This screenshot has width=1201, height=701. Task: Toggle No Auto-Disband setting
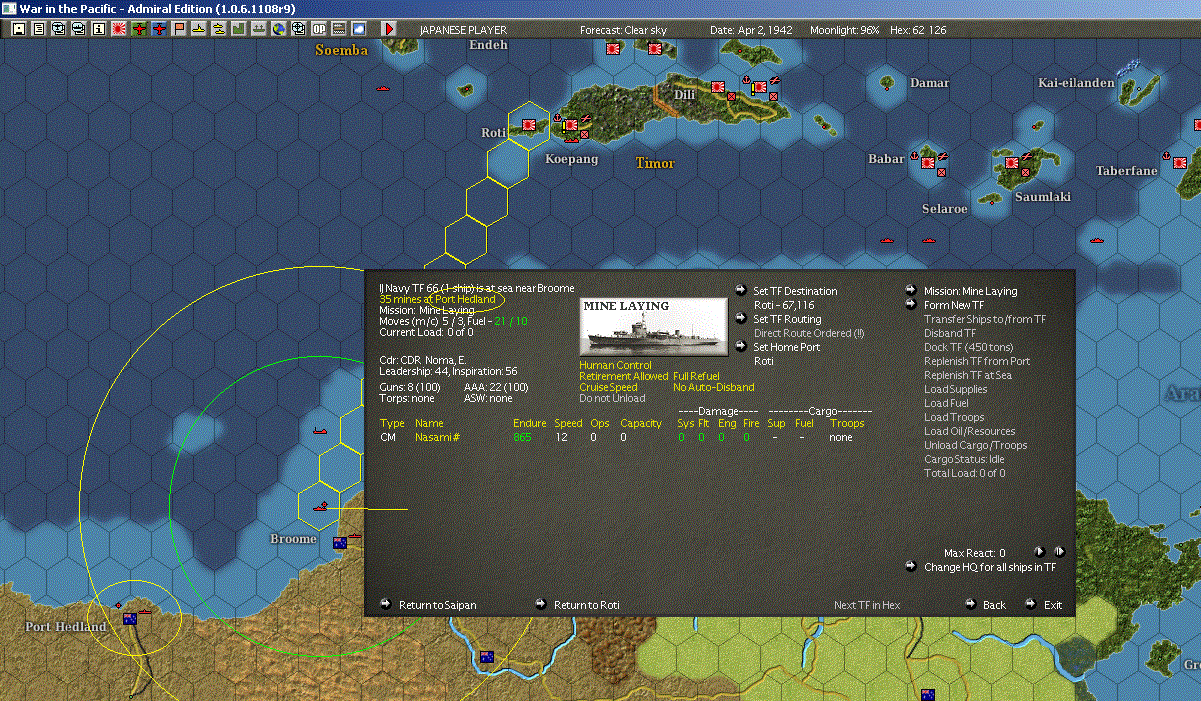tap(714, 388)
